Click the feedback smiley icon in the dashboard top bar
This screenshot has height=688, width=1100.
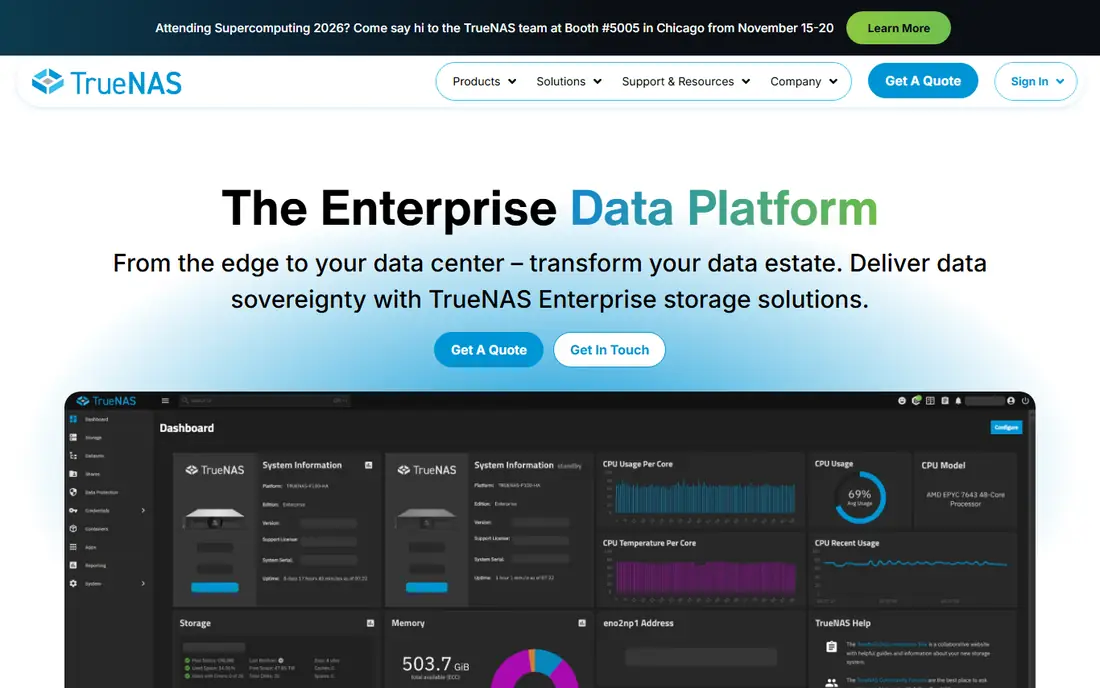point(901,401)
